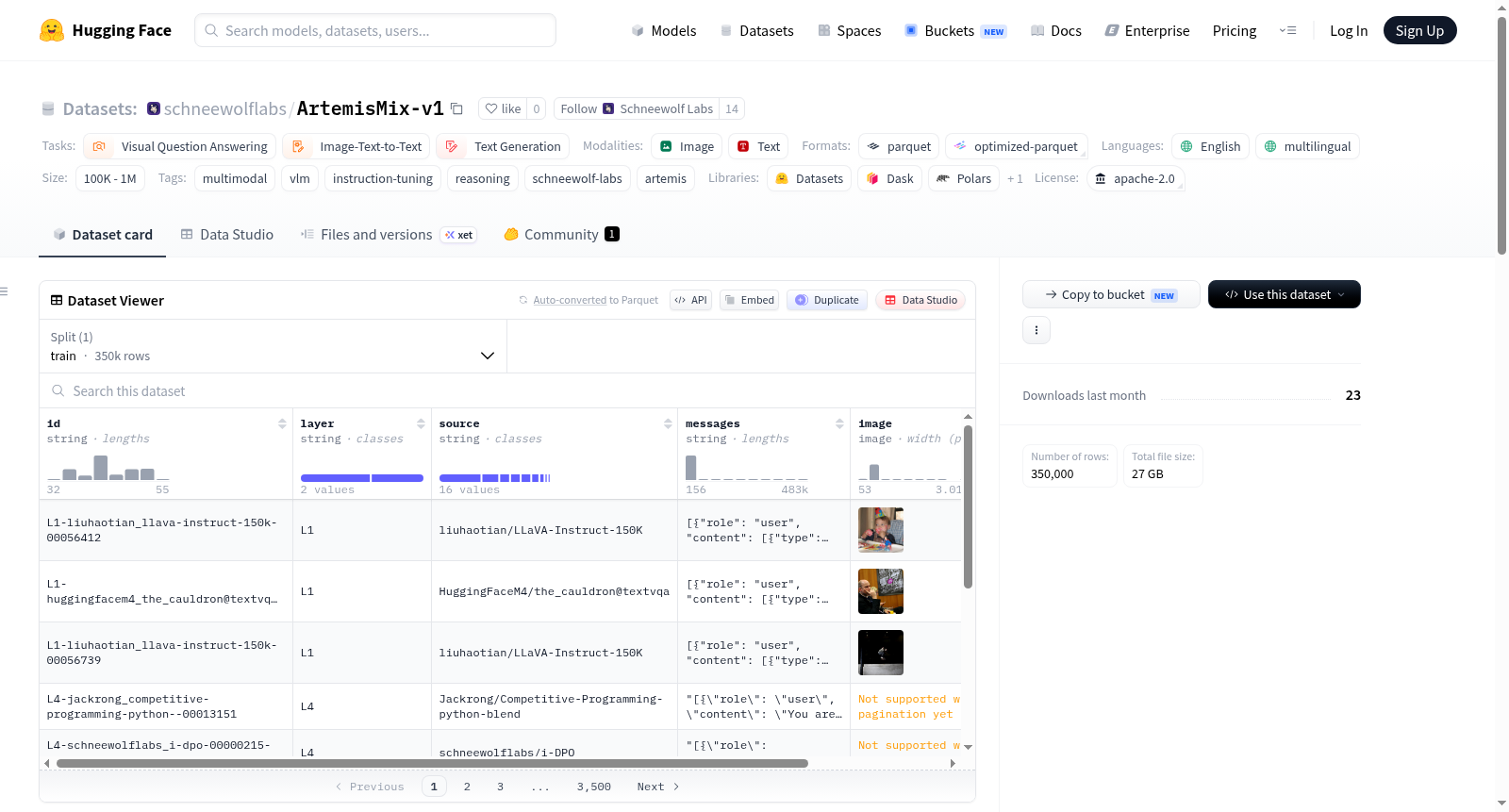Copy dataset name with the copy icon
The image size is (1509, 812).
pyautogui.click(x=457, y=108)
